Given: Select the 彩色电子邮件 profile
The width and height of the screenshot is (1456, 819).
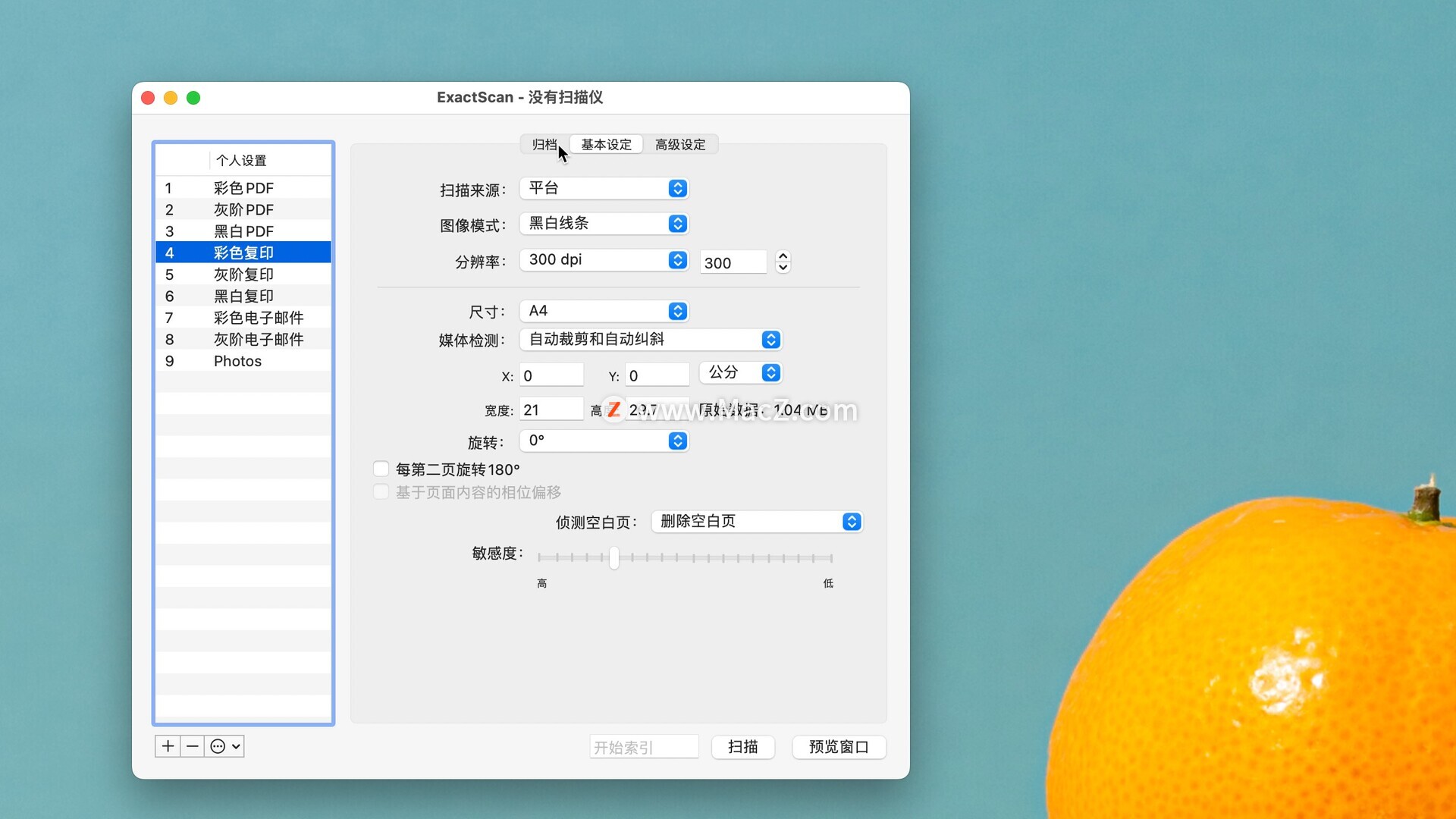Looking at the screenshot, I should (x=243, y=318).
